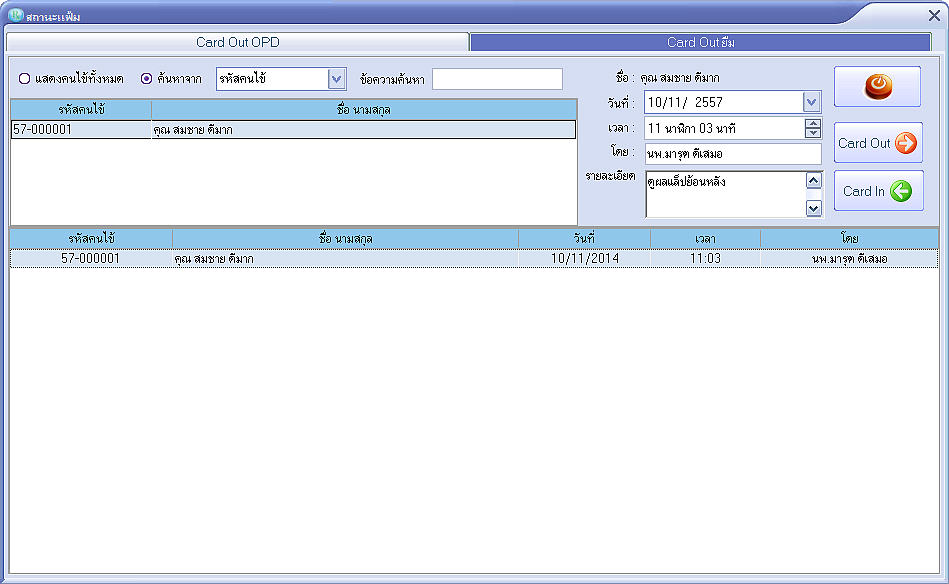Click the โดย column header in lower table

point(849,238)
